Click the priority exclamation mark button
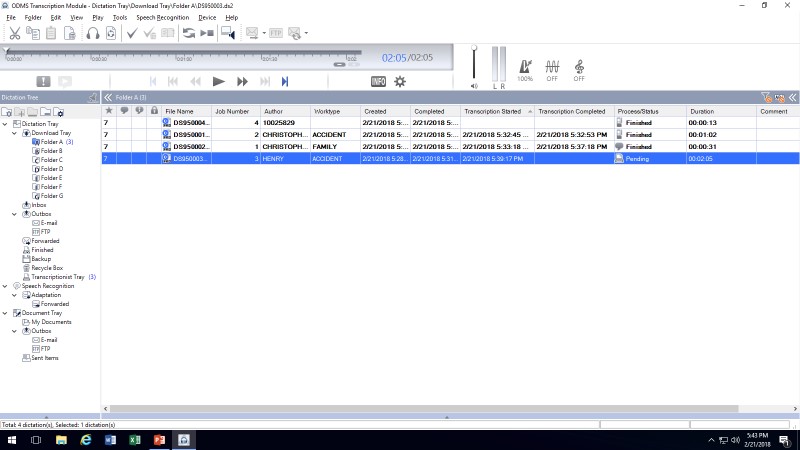 (x=43, y=81)
